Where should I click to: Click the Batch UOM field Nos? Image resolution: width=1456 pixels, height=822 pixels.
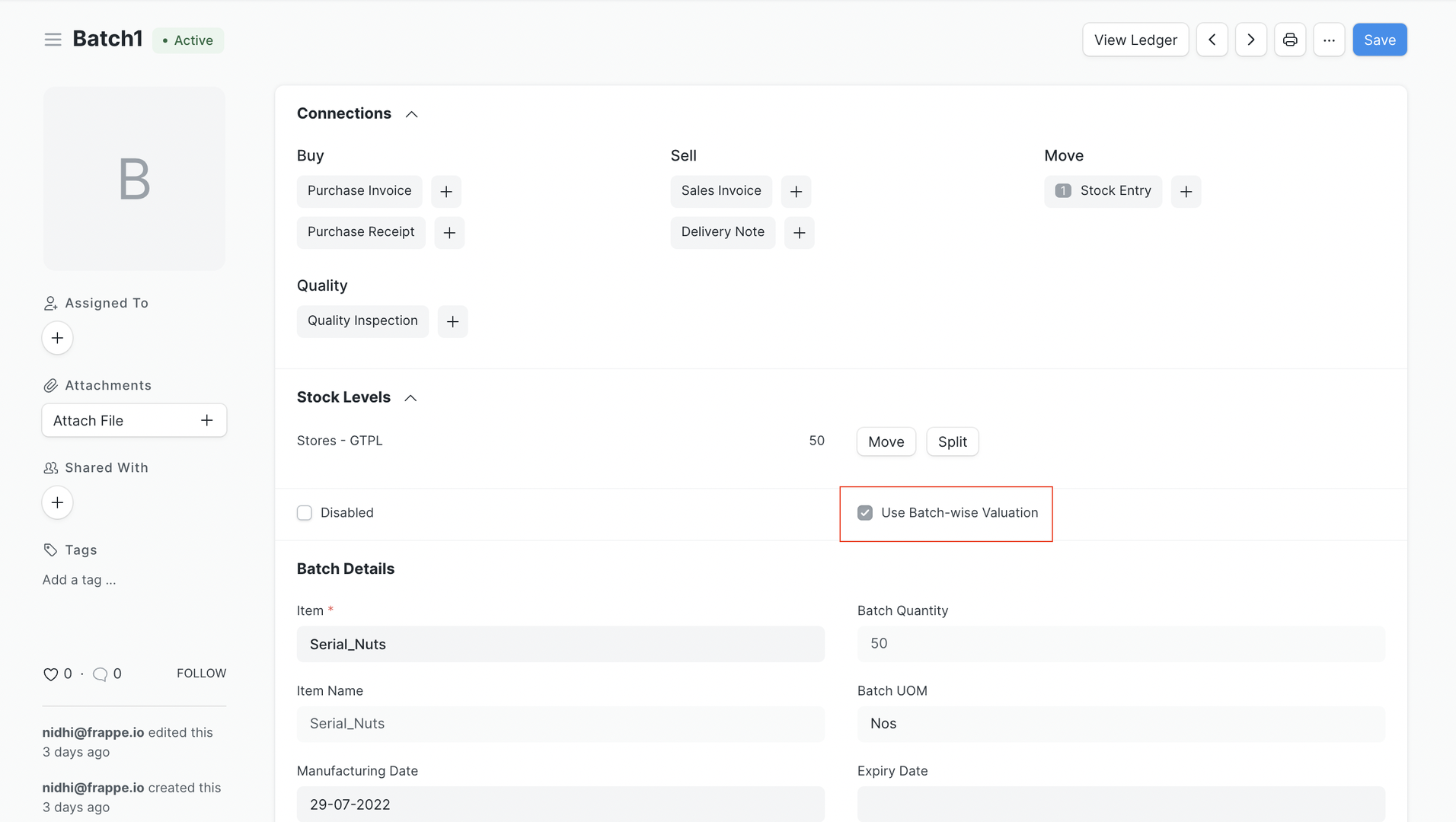(x=1121, y=724)
